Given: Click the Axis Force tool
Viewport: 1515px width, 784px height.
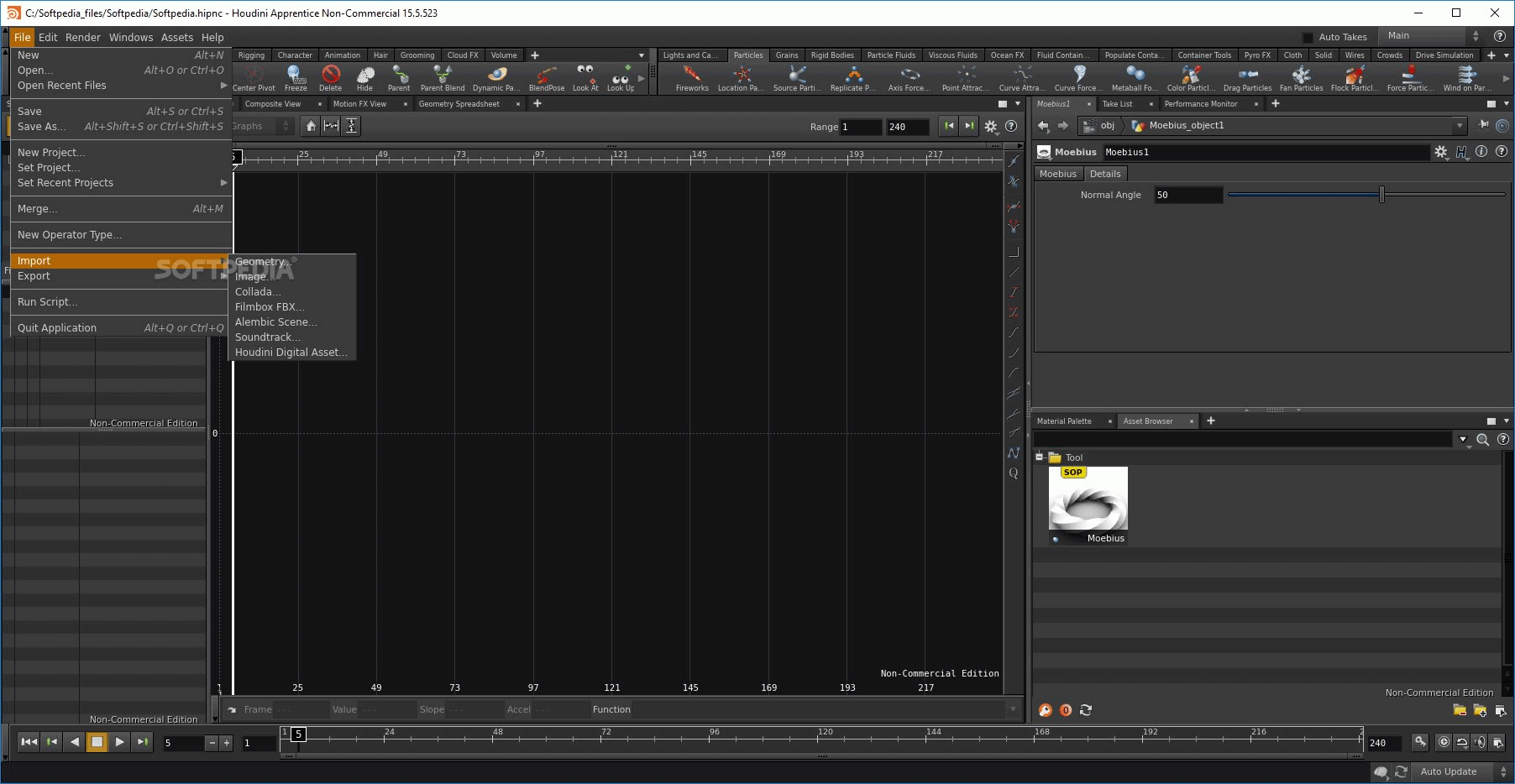Looking at the screenshot, I should (910, 78).
